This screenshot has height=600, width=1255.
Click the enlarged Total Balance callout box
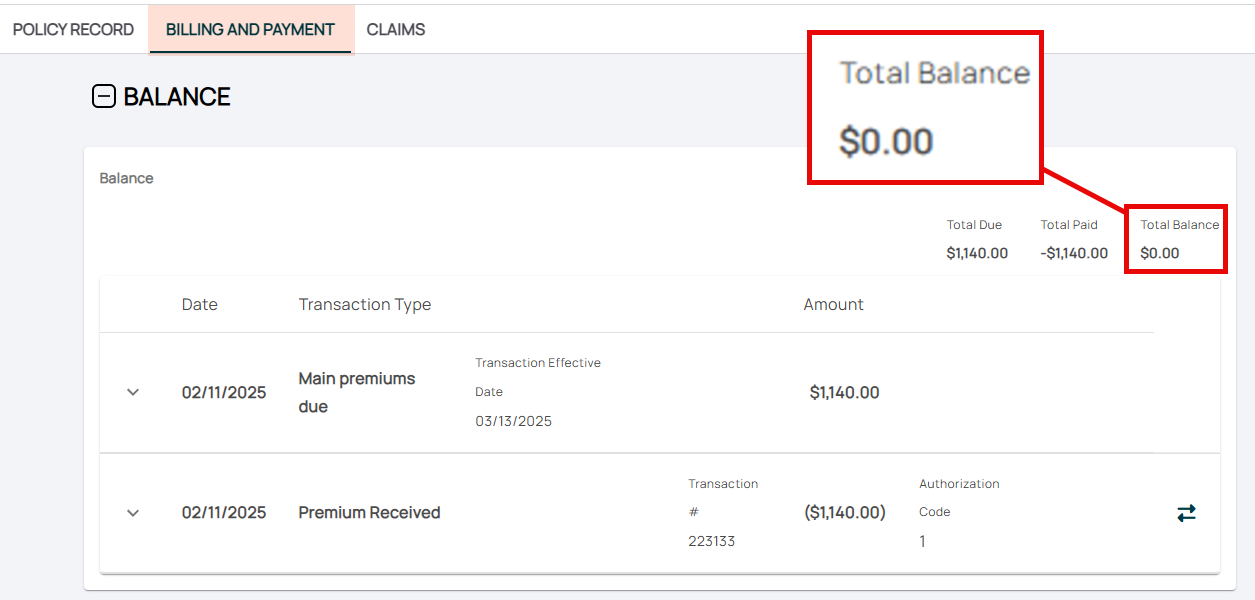coord(925,108)
